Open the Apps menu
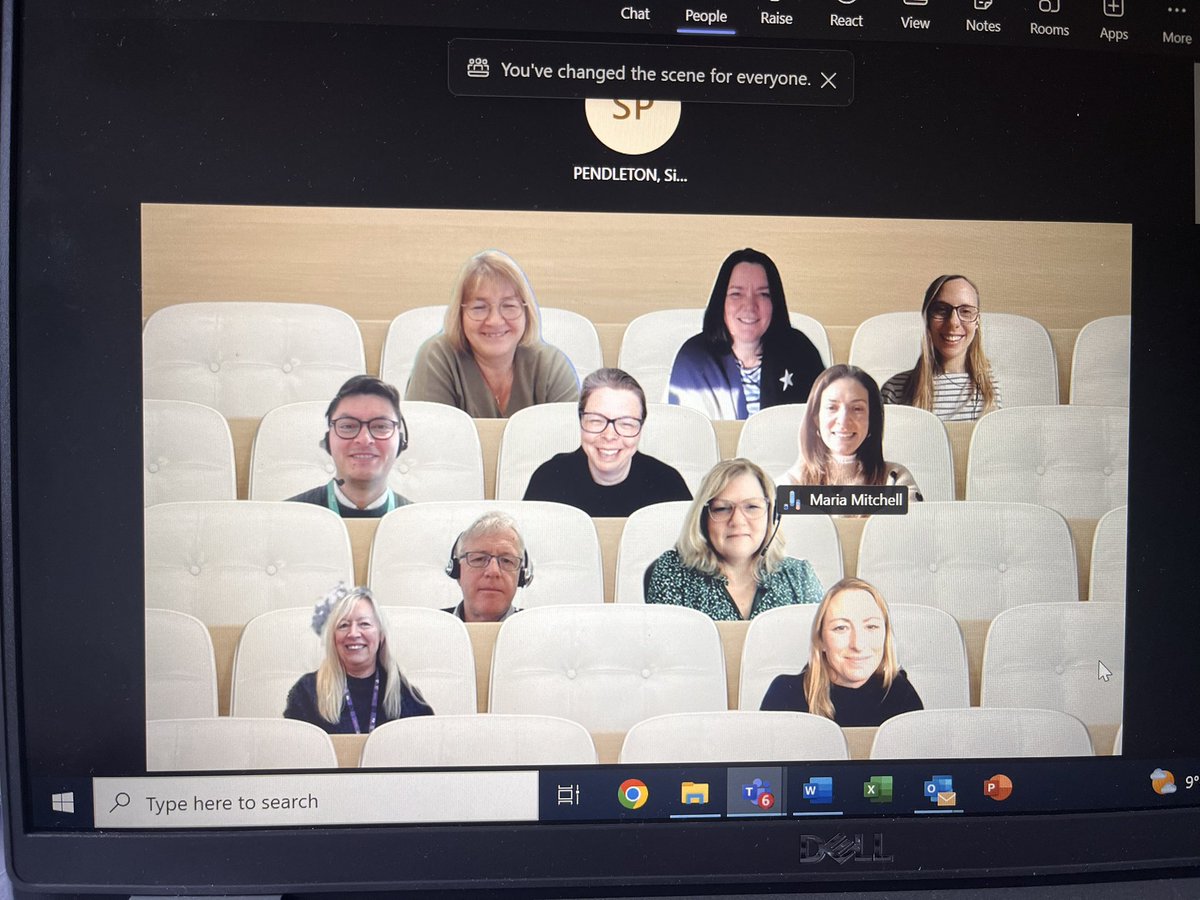Viewport: 1200px width, 900px height. point(1114,25)
